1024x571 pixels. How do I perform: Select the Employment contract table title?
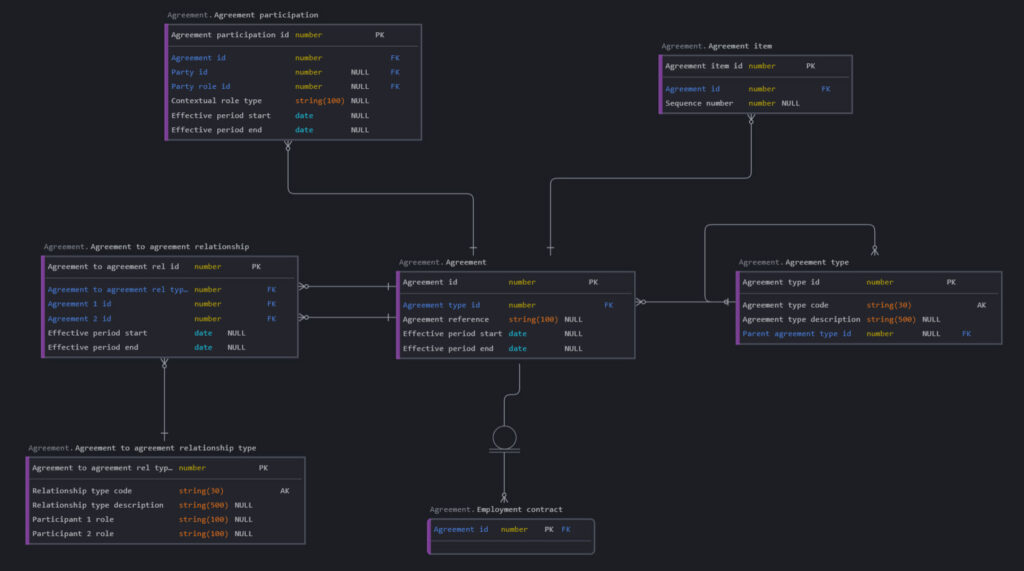[496, 509]
